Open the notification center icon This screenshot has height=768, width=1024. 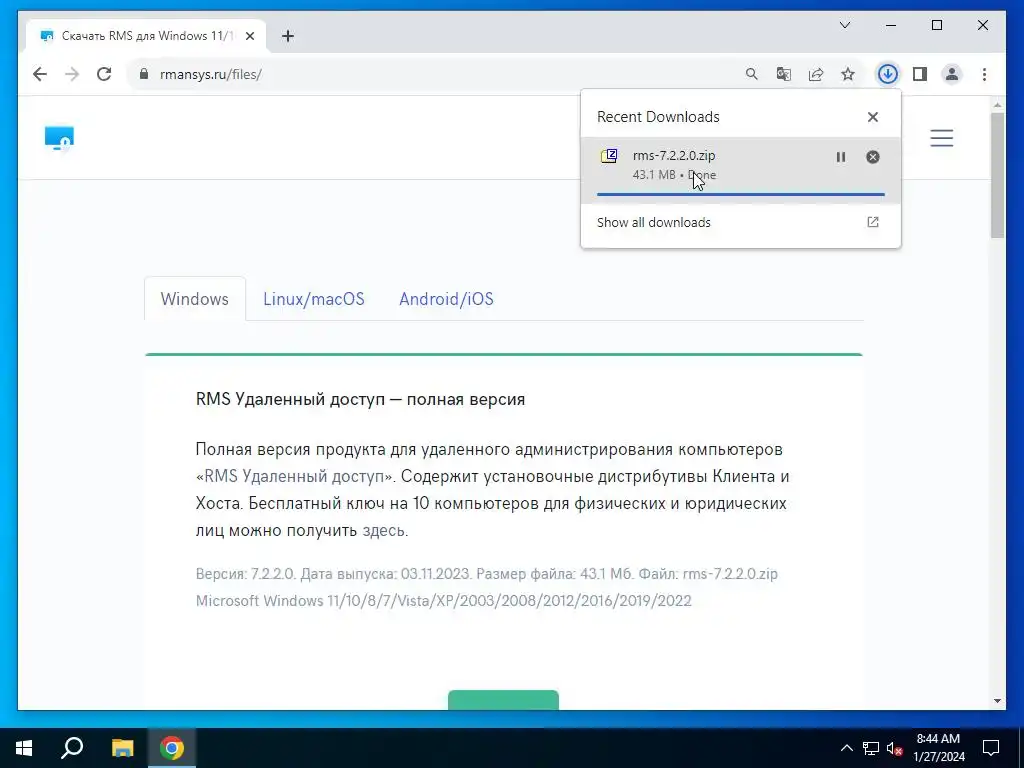point(991,748)
